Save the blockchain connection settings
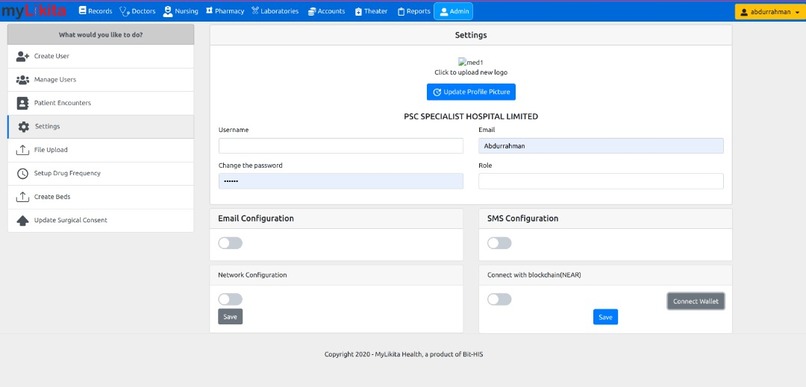 [606, 317]
